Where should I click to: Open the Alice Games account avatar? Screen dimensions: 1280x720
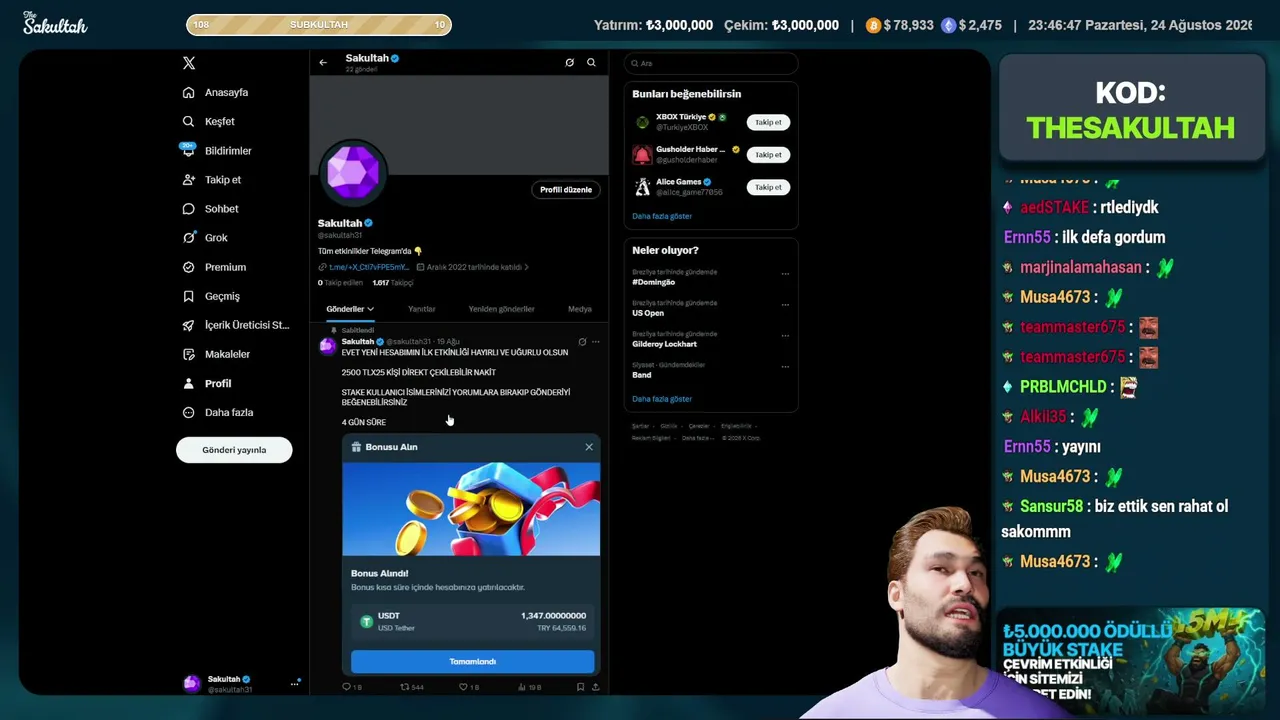(642, 187)
